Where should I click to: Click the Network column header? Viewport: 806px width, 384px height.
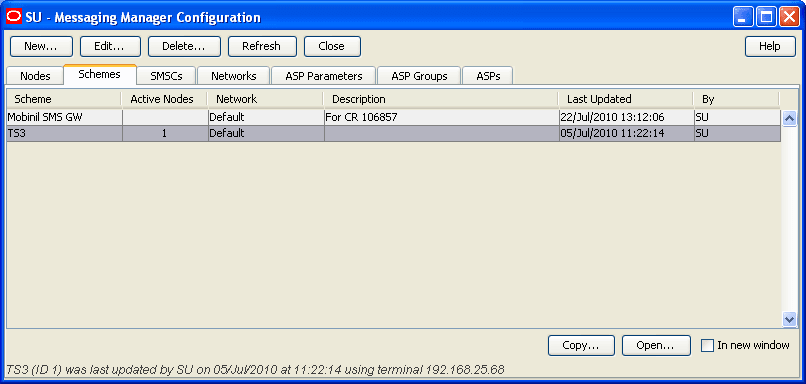265,99
